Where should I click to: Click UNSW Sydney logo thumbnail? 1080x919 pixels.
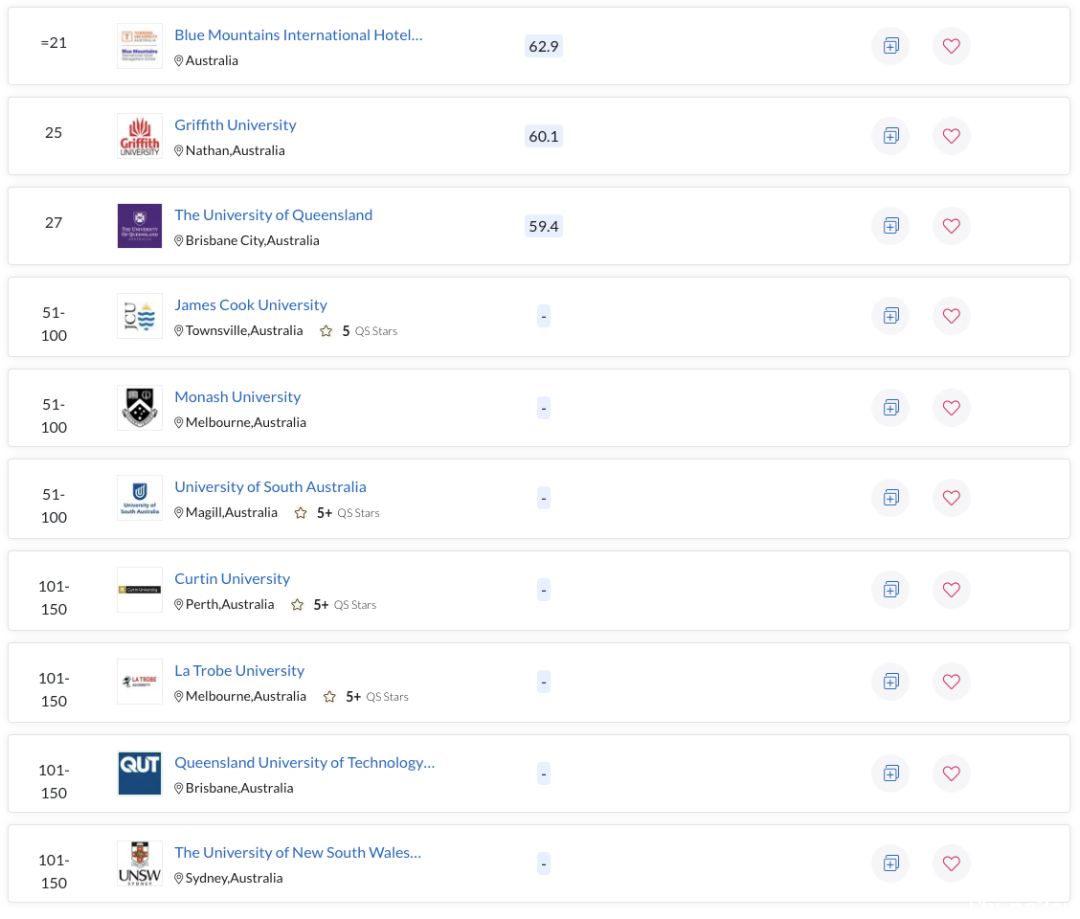pyautogui.click(x=139, y=863)
